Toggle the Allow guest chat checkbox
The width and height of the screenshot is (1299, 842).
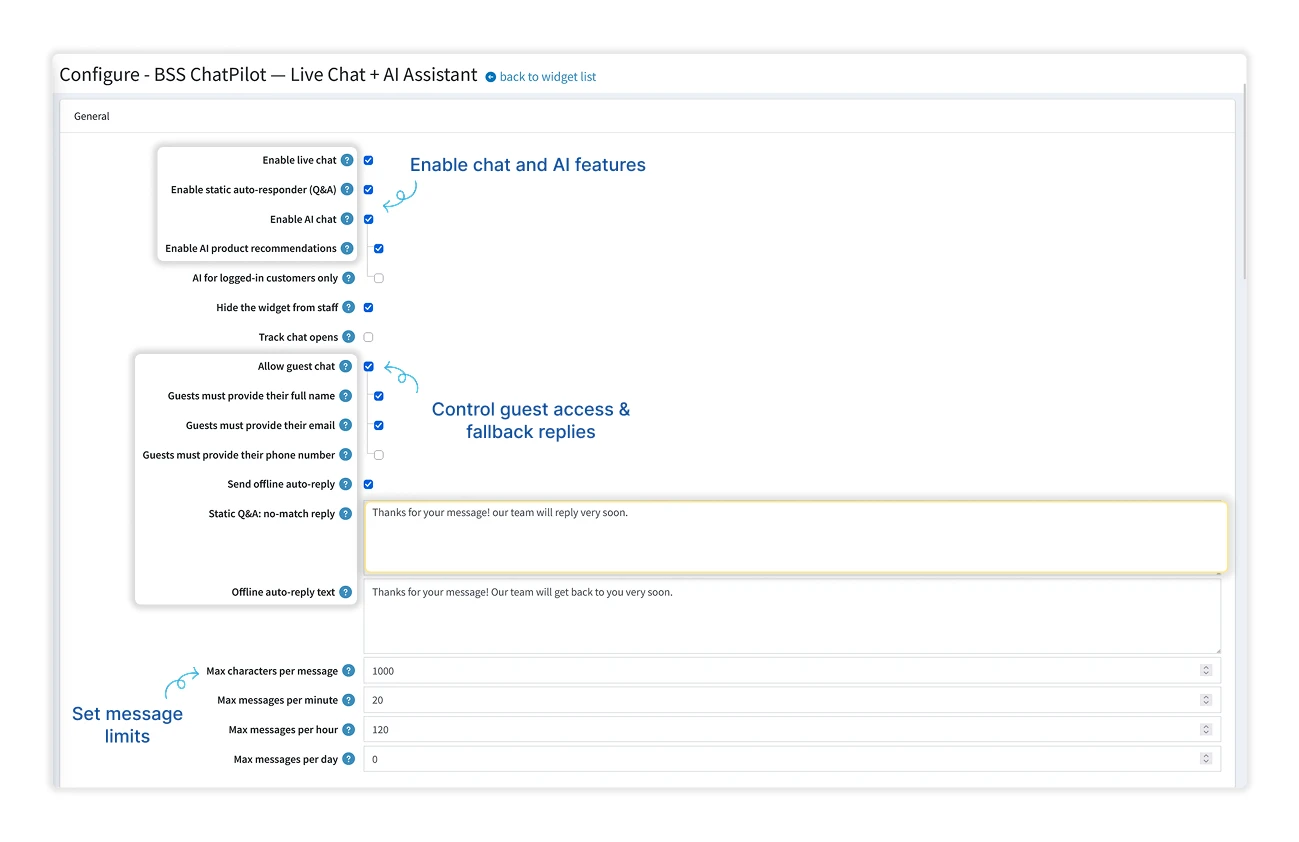coord(369,366)
